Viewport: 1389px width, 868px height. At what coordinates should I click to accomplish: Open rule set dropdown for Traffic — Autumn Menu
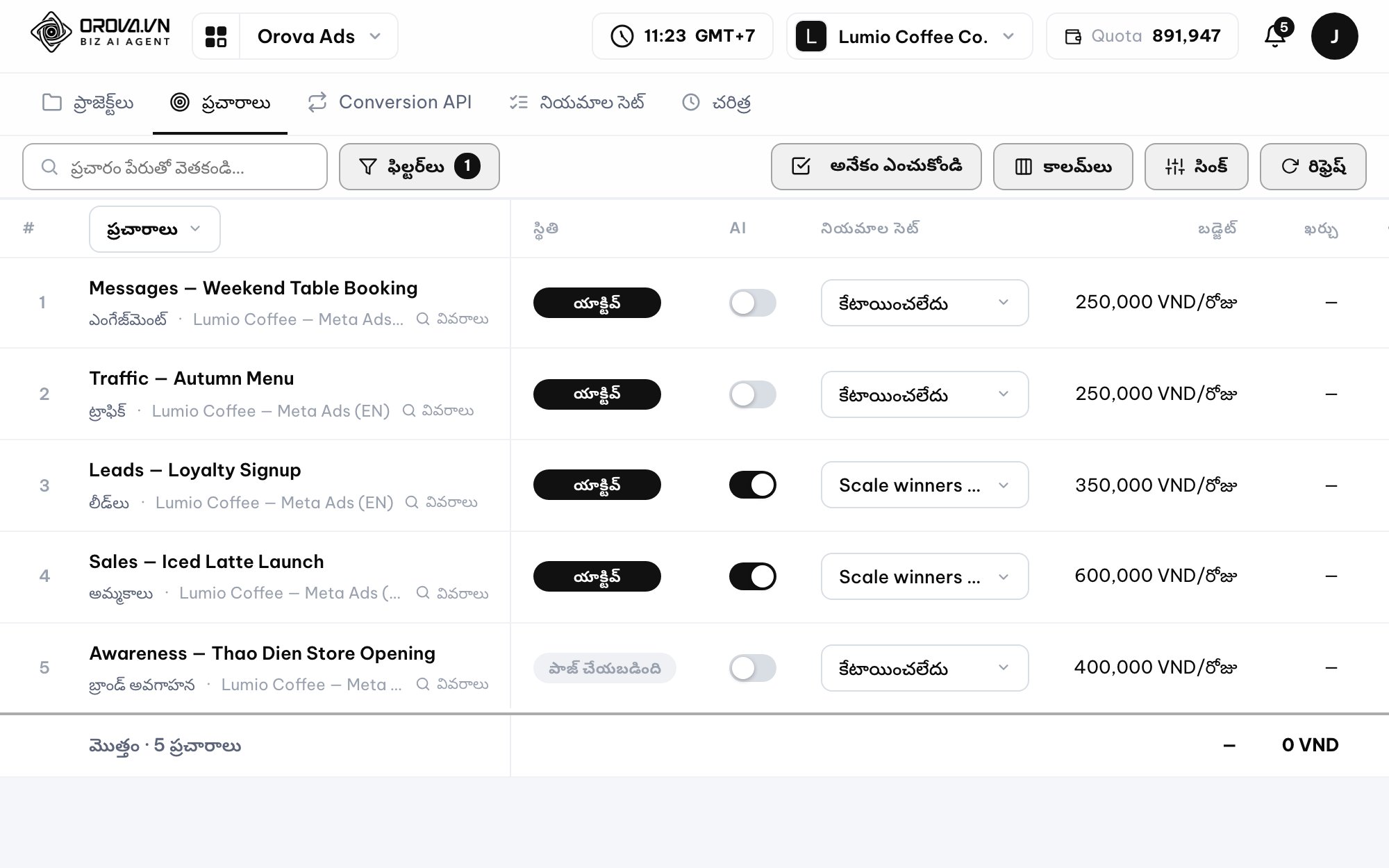pos(924,394)
